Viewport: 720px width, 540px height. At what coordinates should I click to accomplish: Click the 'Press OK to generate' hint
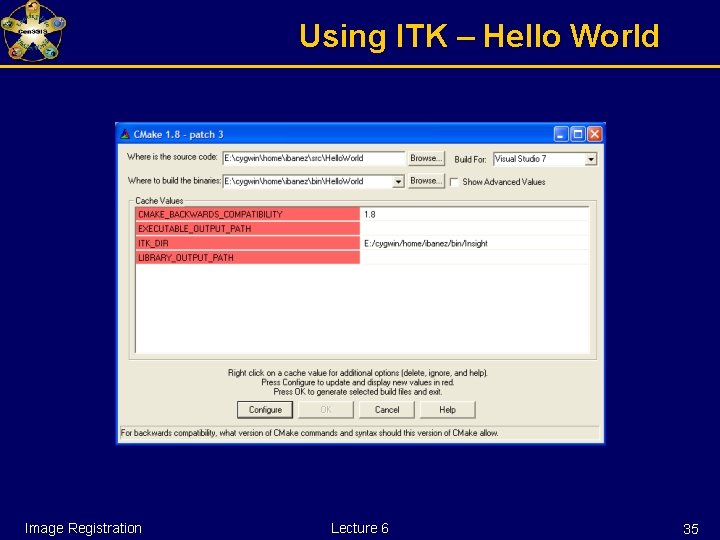tap(358, 392)
